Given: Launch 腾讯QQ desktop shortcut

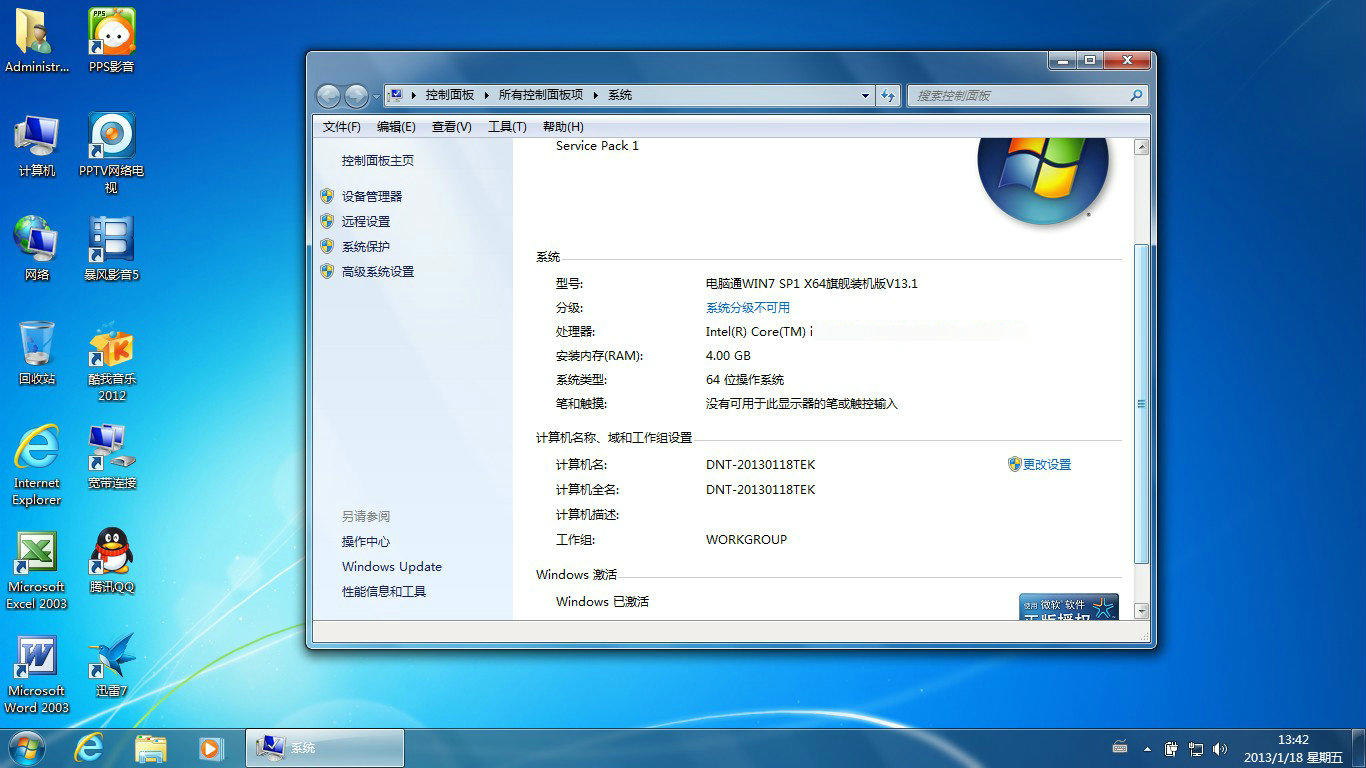Looking at the screenshot, I should pyautogui.click(x=111, y=561).
